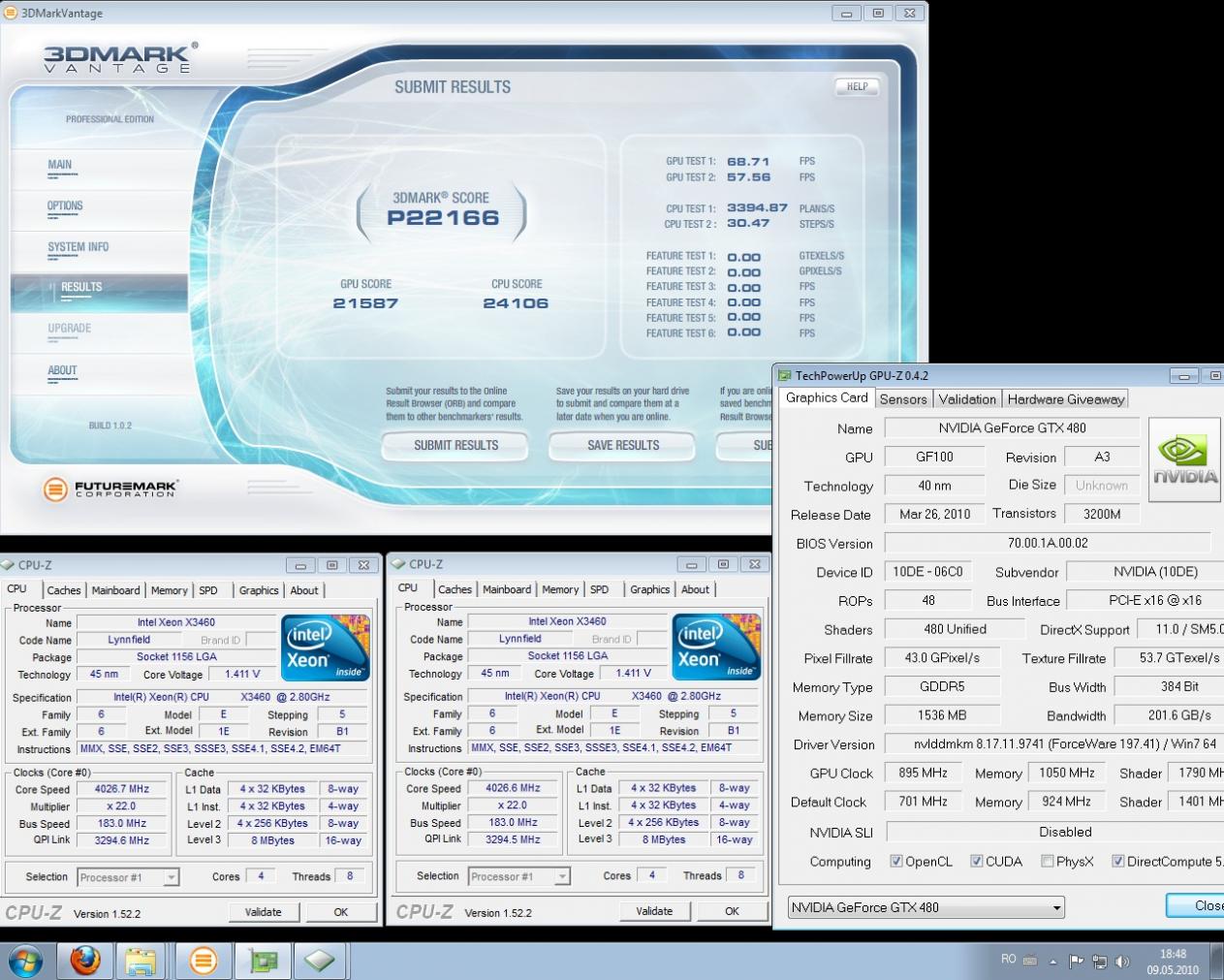Click the Intel Xeon logo in left CPU-Z
The image size is (1224, 980).
(326, 648)
